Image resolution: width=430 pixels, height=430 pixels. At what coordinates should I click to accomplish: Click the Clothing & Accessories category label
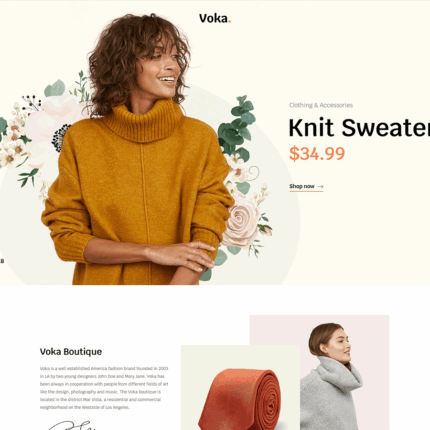(x=321, y=105)
